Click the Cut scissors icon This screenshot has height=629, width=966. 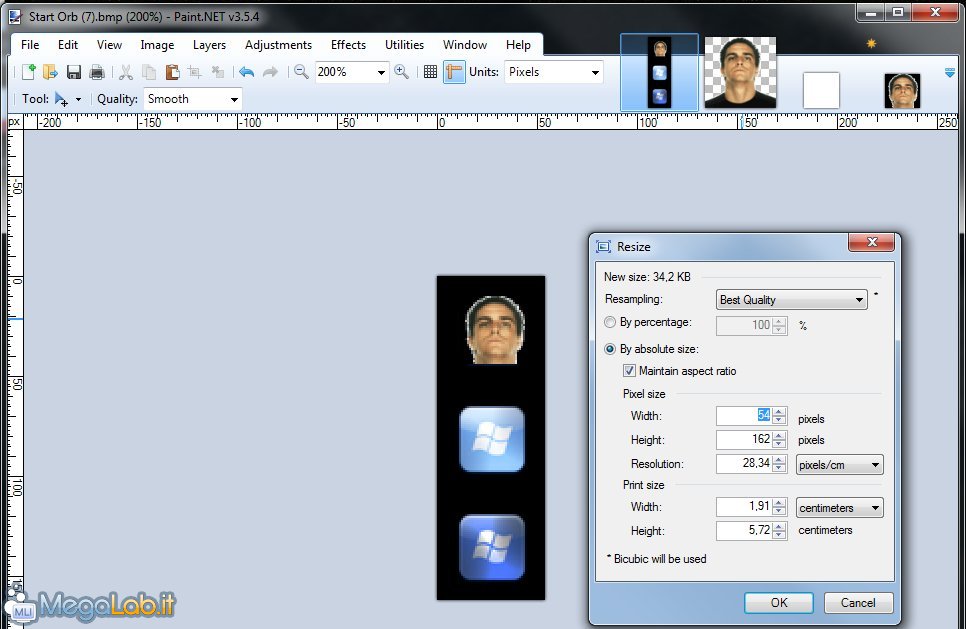[x=126, y=72]
